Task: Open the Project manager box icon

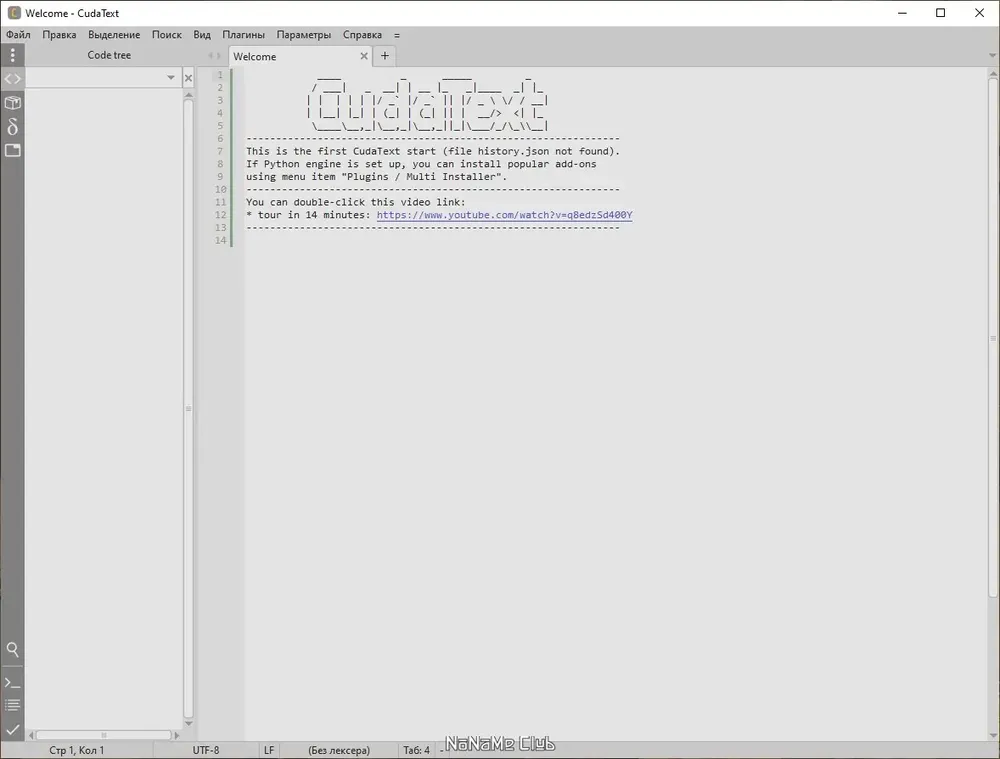Action: tap(12, 103)
